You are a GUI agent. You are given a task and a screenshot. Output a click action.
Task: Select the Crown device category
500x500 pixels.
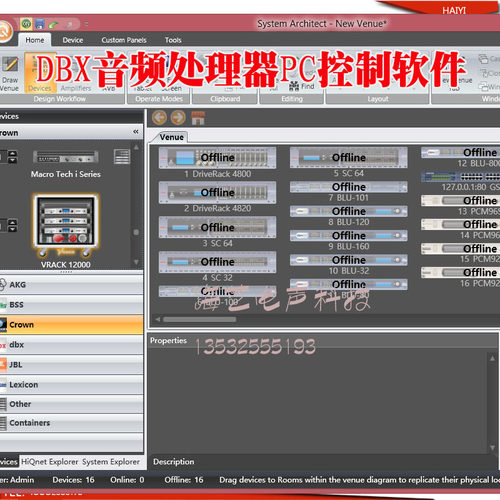point(71,325)
